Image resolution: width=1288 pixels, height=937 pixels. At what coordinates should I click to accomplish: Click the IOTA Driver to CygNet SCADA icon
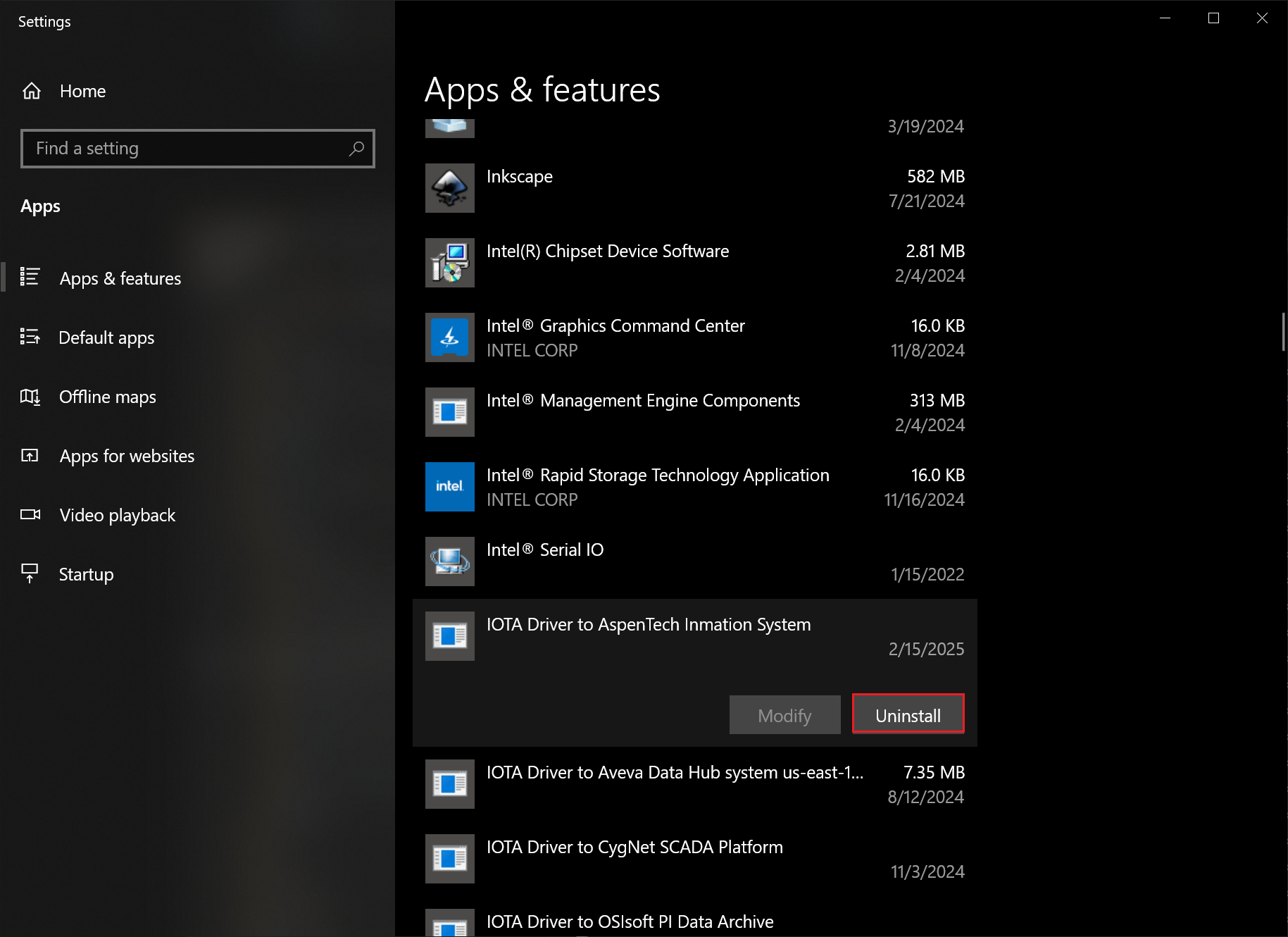click(450, 859)
